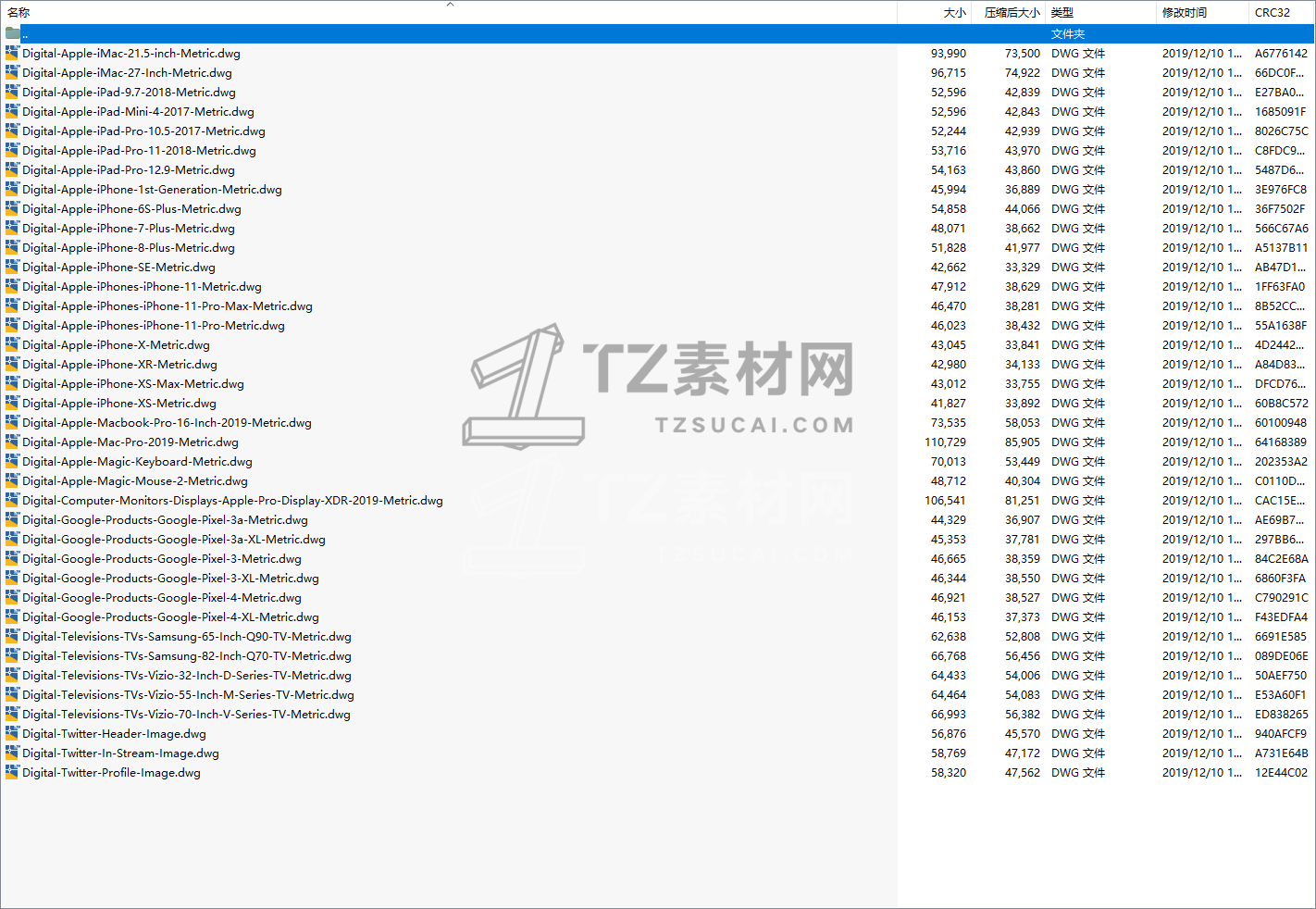Click the icon for Digital-Google-Products-Google-Pixel-4-XL-Metric.dwg
The height and width of the screenshot is (909, 1316).
point(12,617)
